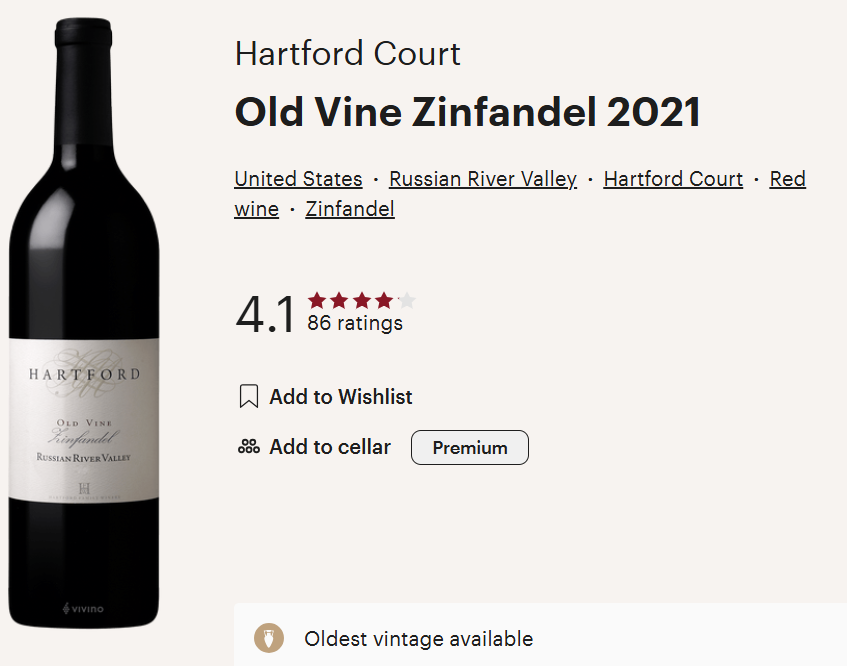Click the third rating star
The image size is (847, 666).
tap(361, 300)
